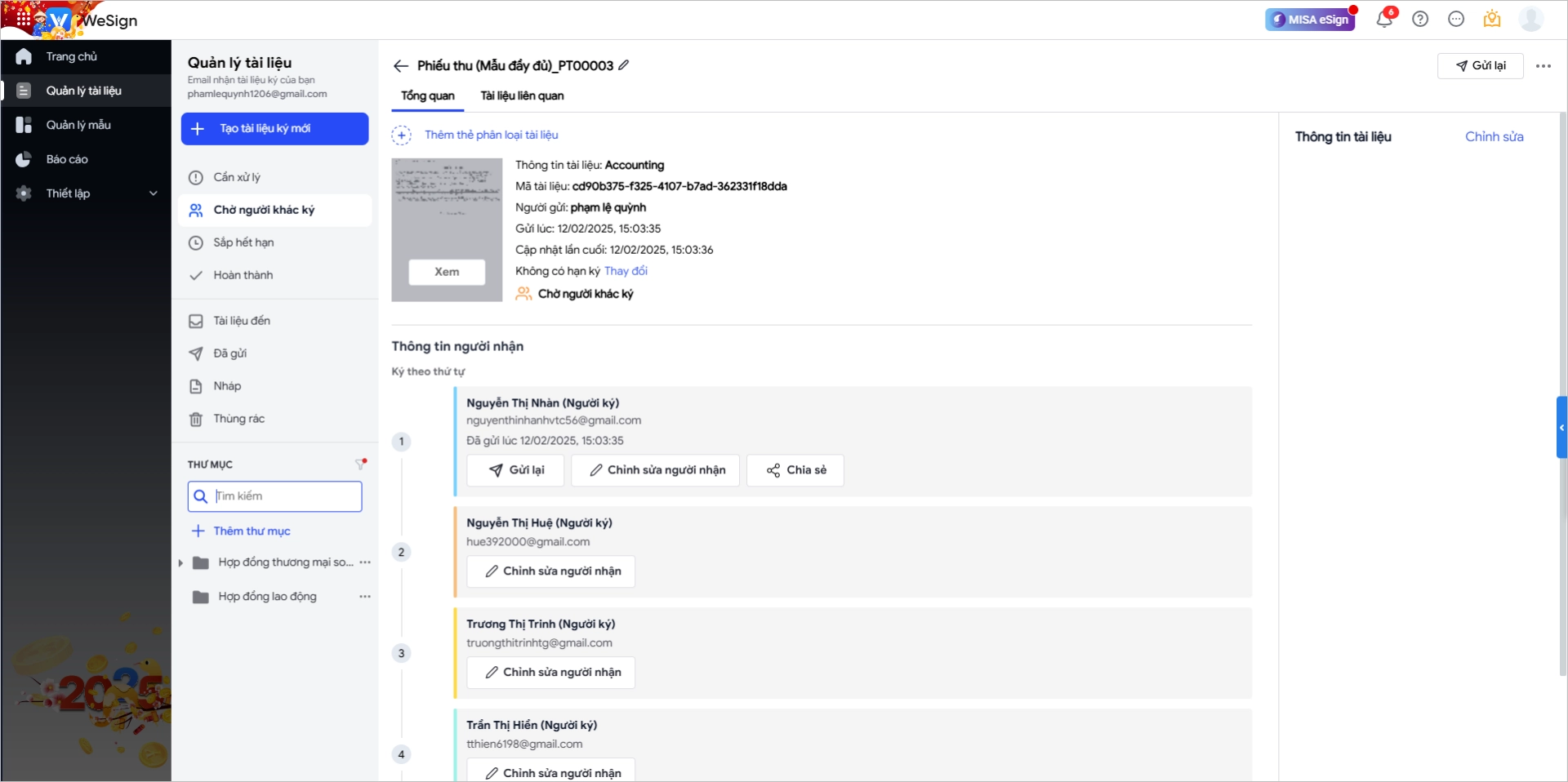Open the notifications bell icon
The image size is (1568, 782).
tap(1384, 19)
